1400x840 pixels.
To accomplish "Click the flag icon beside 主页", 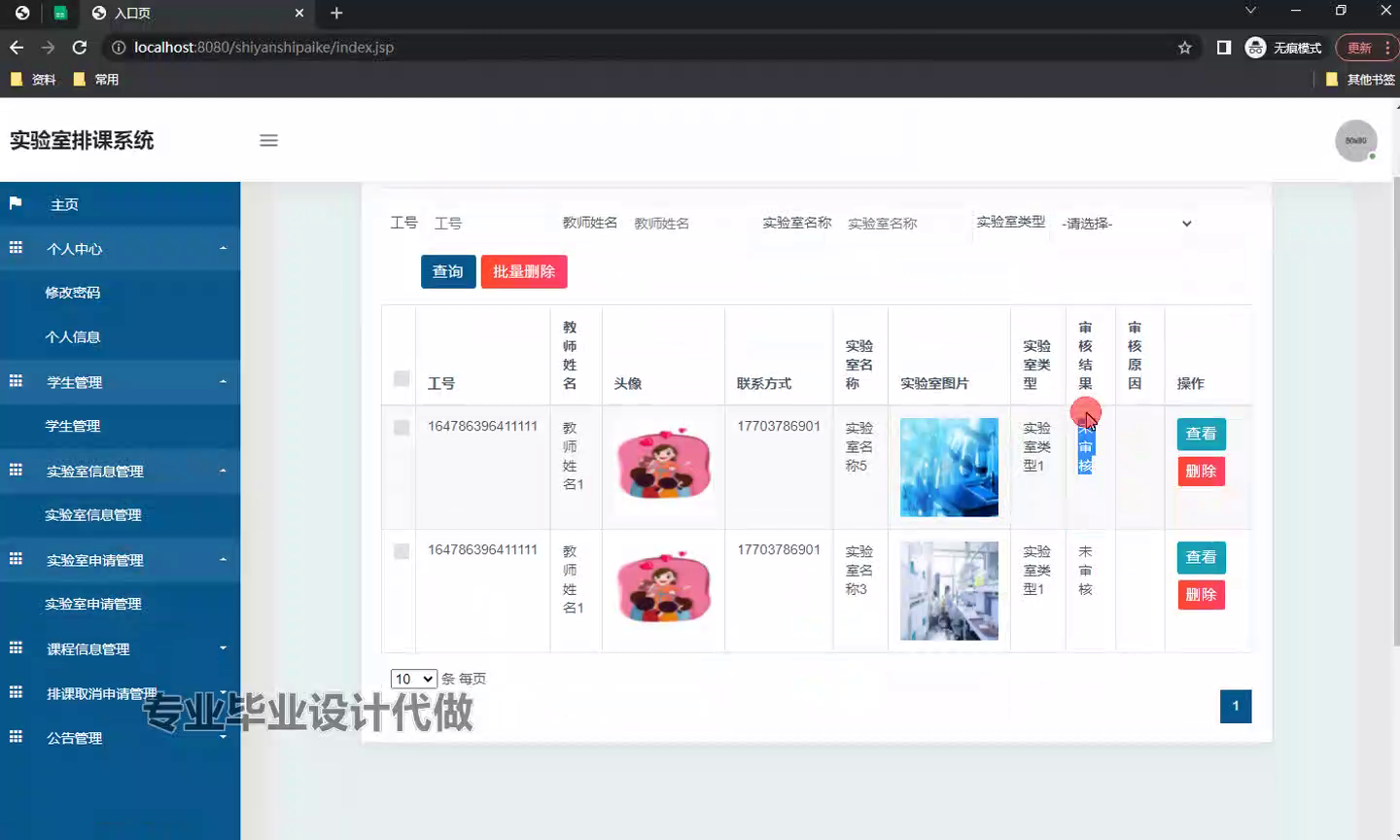I will pos(16,203).
